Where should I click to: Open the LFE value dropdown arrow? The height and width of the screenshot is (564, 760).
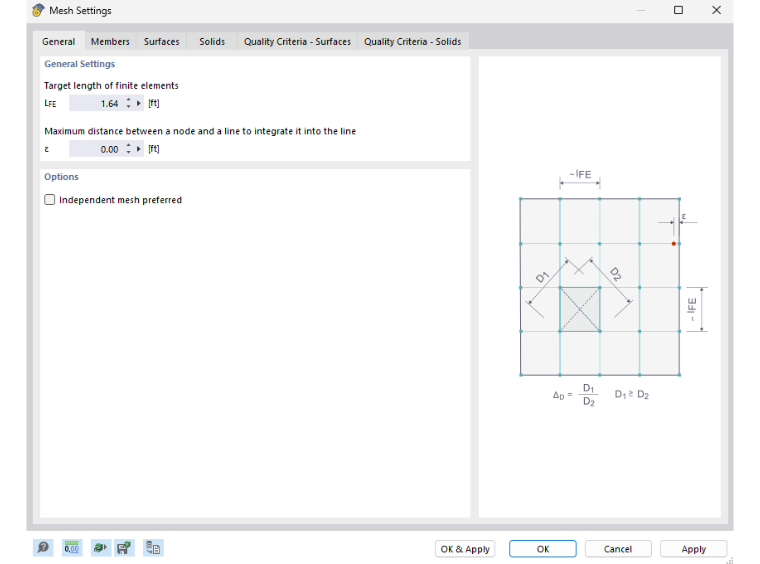[x=139, y=103]
